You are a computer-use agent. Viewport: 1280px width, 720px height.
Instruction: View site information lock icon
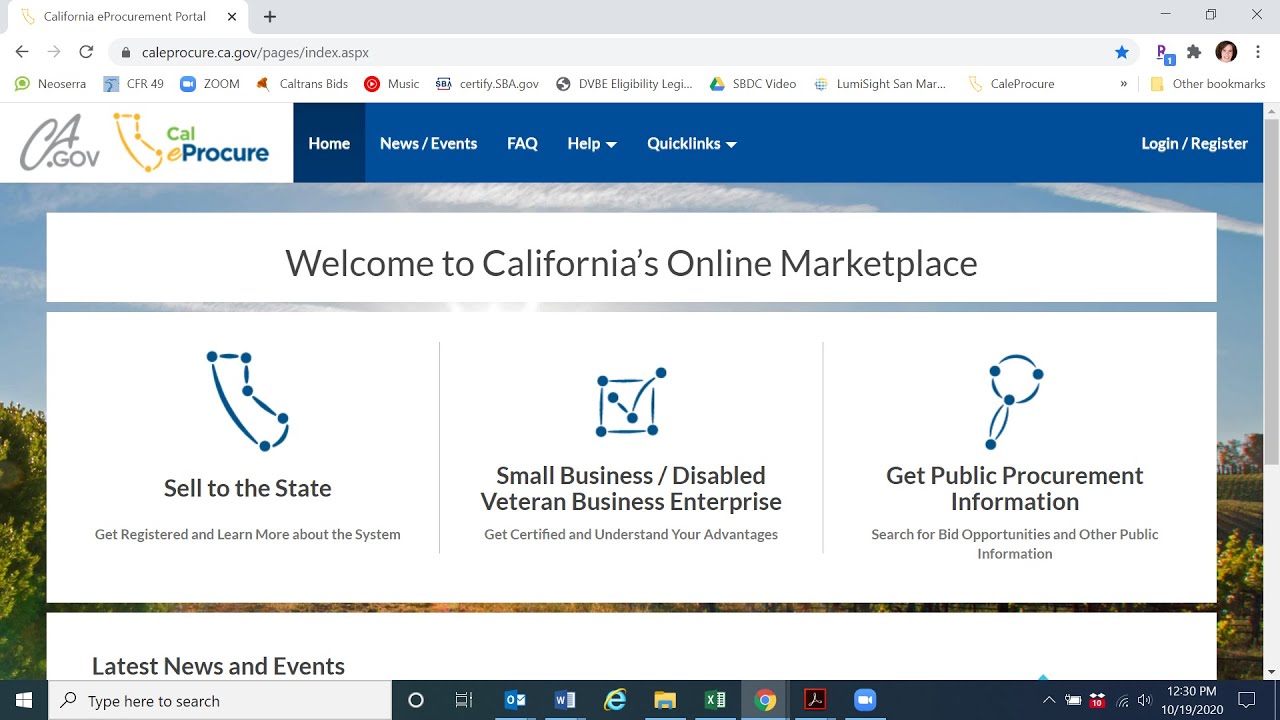pos(126,52)
